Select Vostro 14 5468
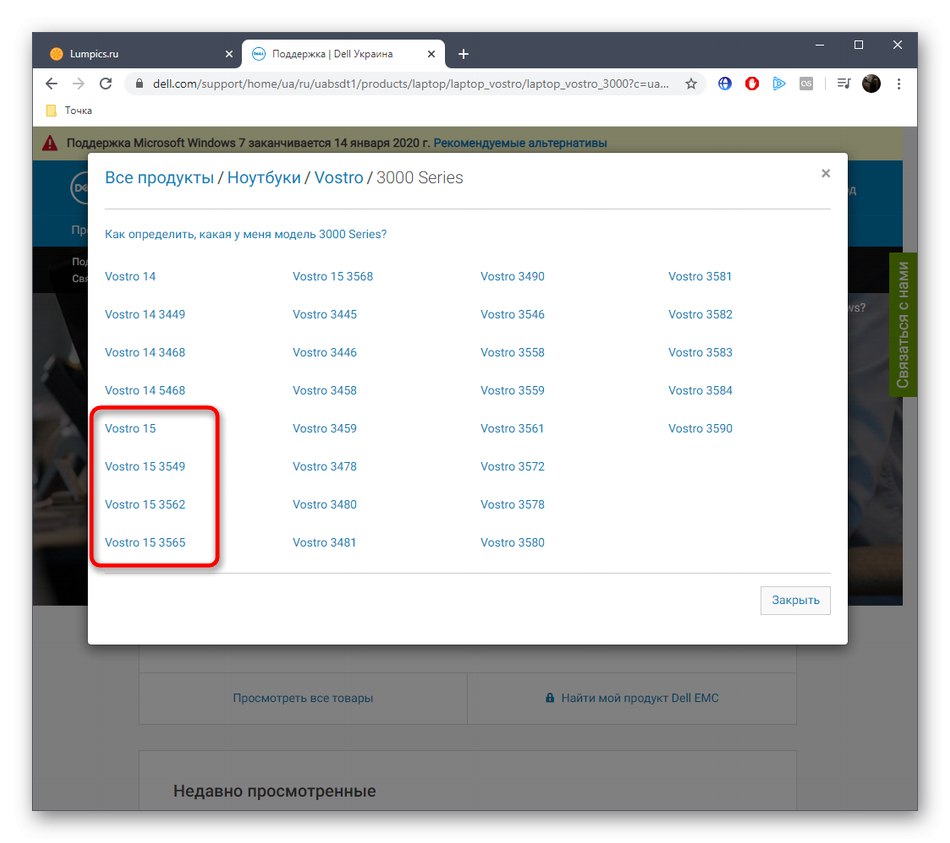The height and width of the screenshot is (843, 950). click(145, 391)
